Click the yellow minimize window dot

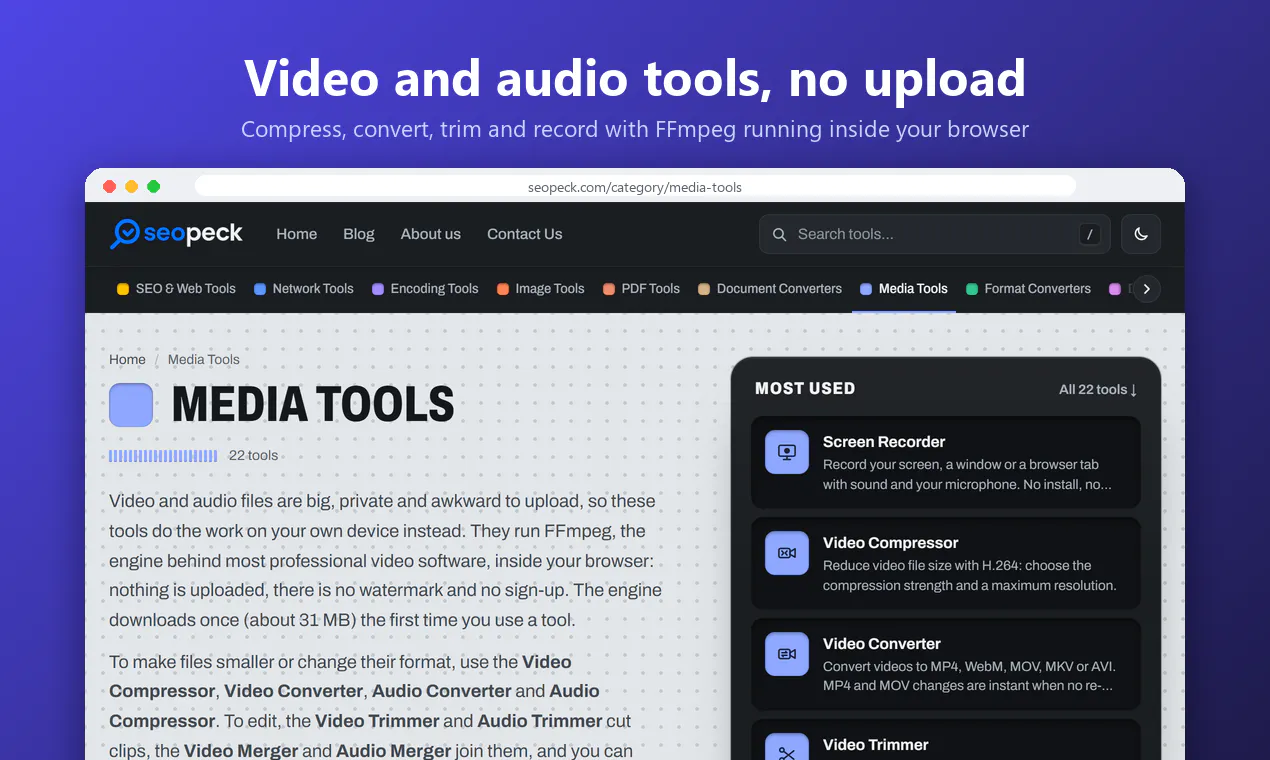coord(132,186)
